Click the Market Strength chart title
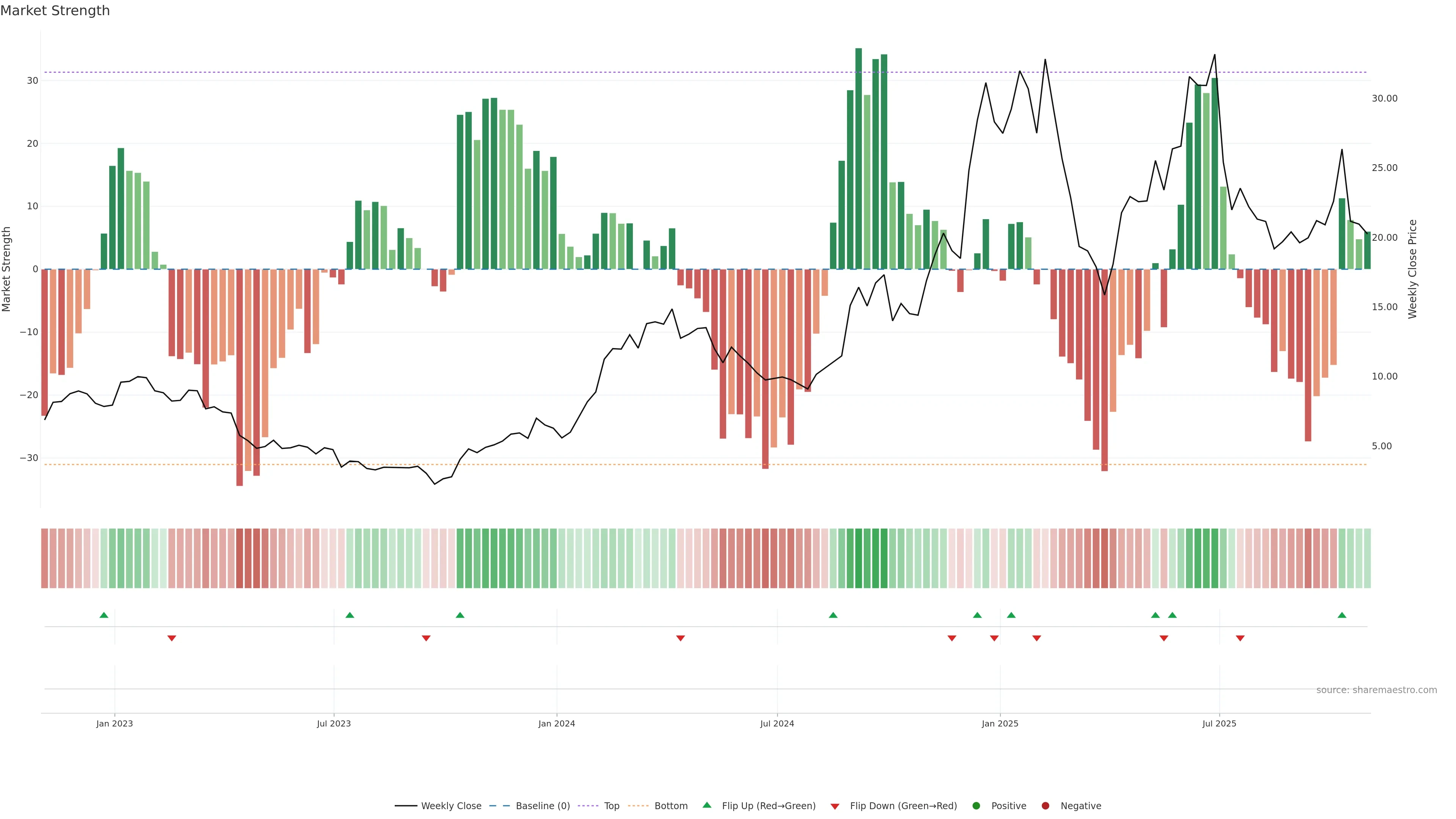The image size is (1456, 819). tap(55, 11)
